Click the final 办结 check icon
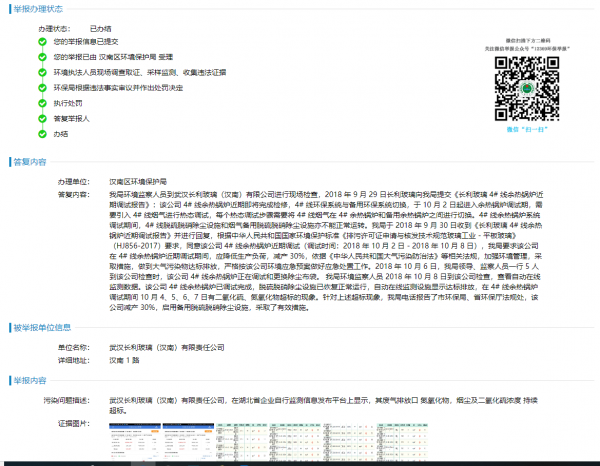Image resolution: width=600 pixels, height=466 pixels. (42, 133)
